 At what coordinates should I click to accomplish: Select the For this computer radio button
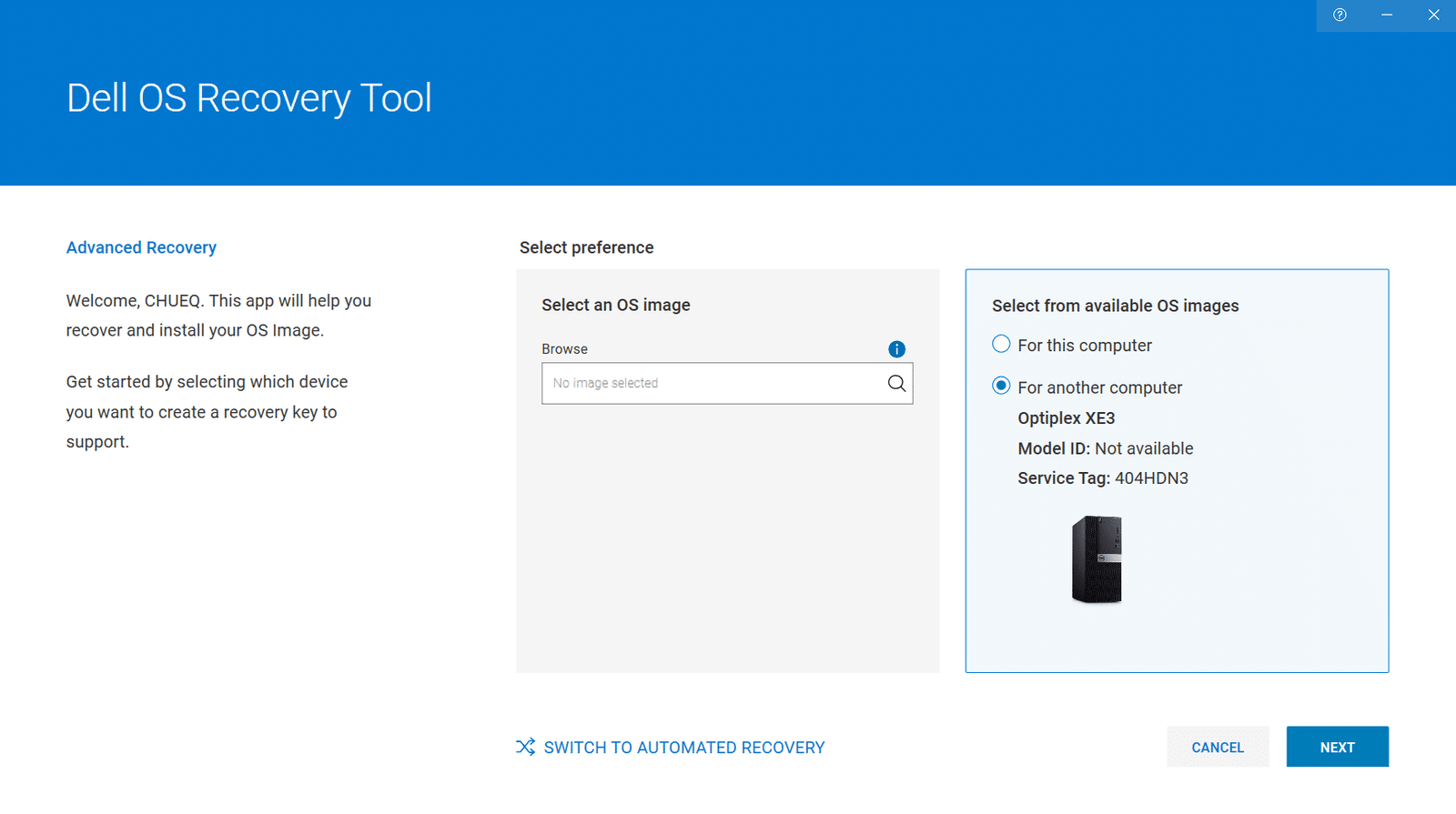[1001, 344]
